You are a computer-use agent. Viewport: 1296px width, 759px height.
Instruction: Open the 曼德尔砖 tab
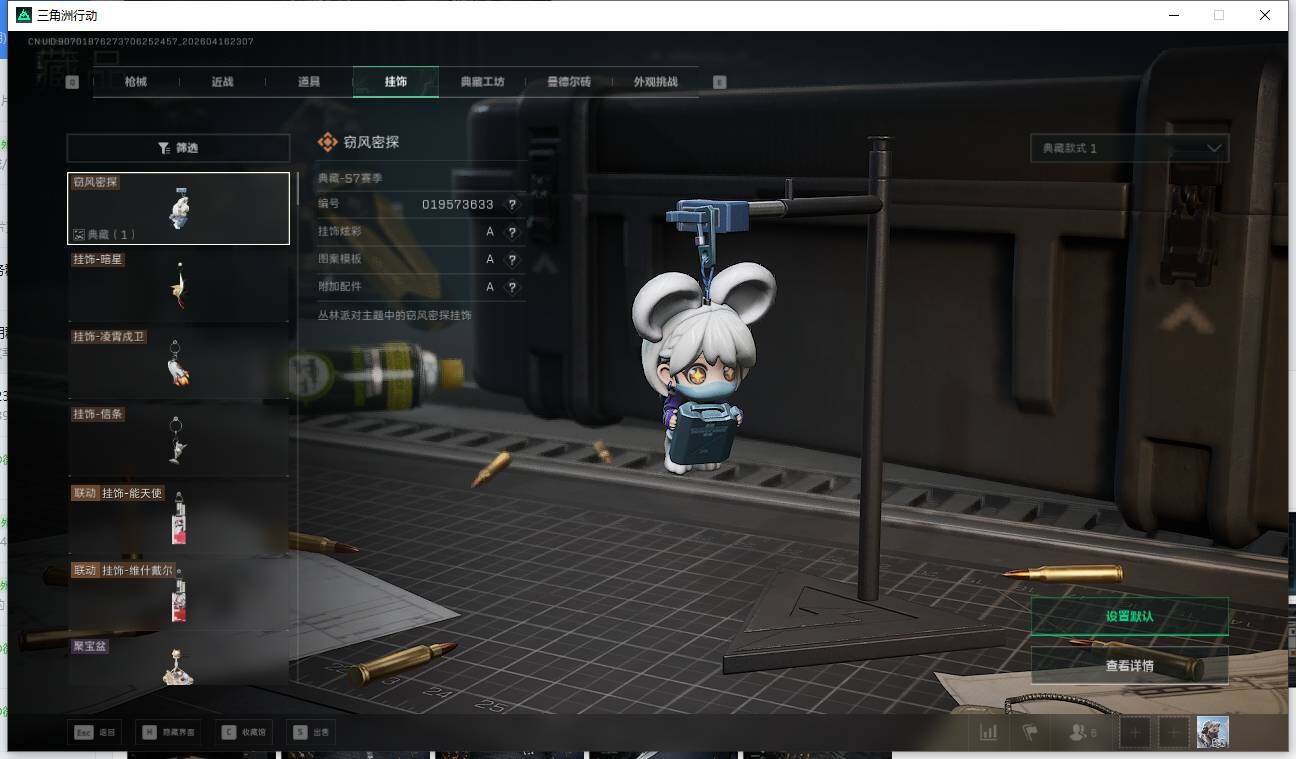(569, 82)
